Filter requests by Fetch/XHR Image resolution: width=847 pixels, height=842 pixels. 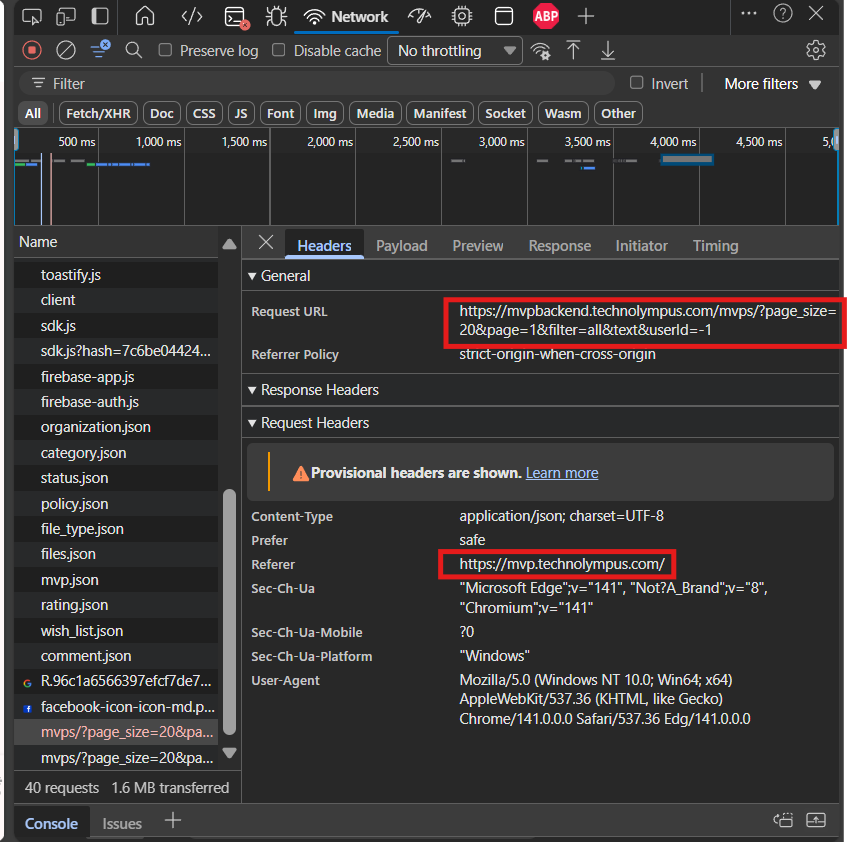98,113
